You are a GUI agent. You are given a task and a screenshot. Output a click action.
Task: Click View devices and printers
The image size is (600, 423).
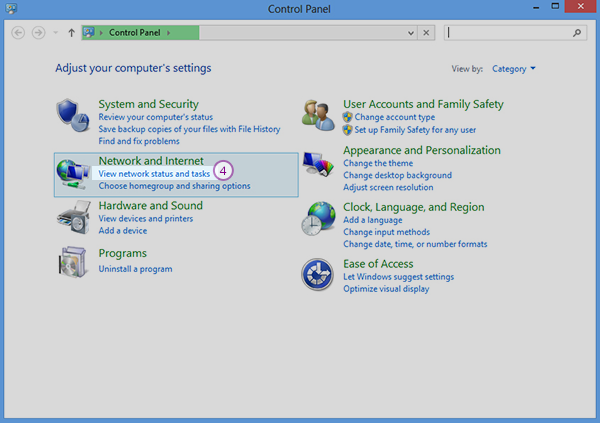click(x=145, y=219)
